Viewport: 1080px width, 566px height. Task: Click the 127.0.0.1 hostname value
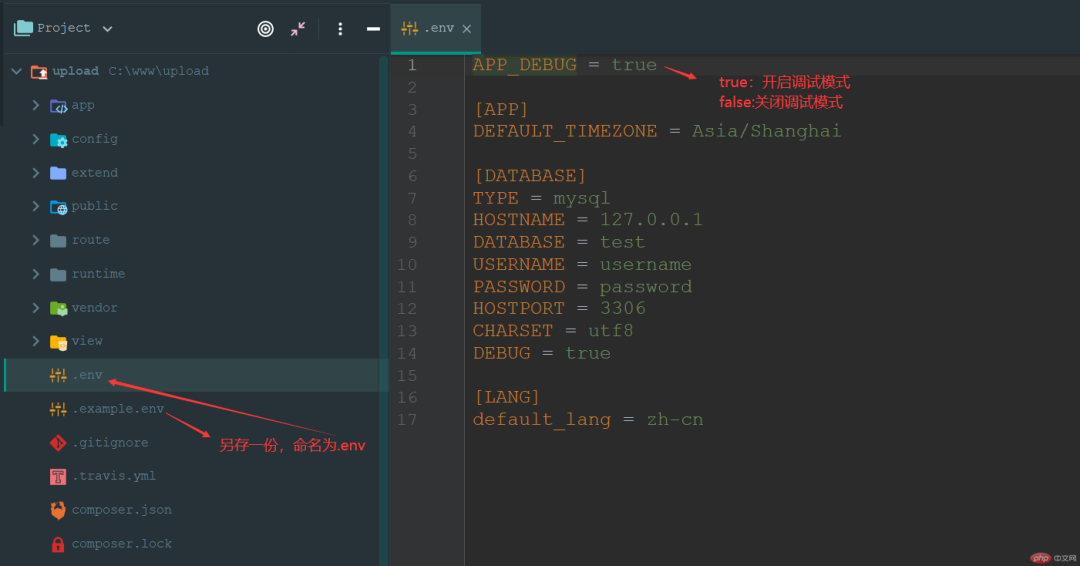(651, 220)
